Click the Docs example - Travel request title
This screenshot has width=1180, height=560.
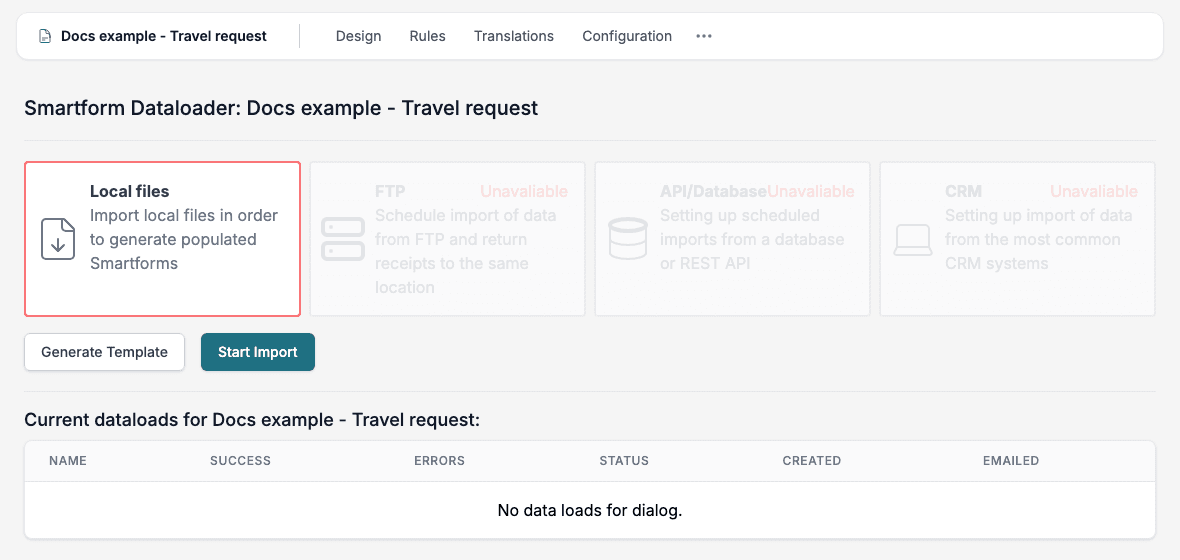pos(163,36)
